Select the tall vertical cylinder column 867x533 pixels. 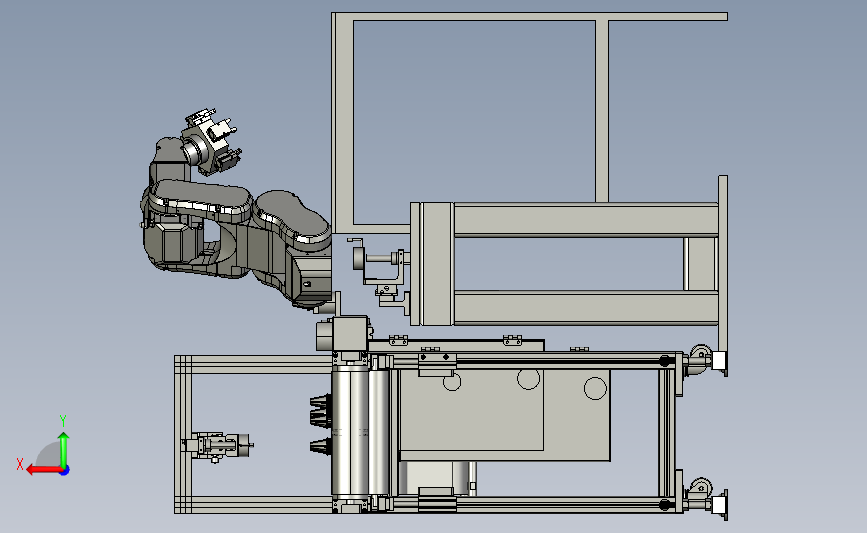pyautogui.click(x=350, y=430)
